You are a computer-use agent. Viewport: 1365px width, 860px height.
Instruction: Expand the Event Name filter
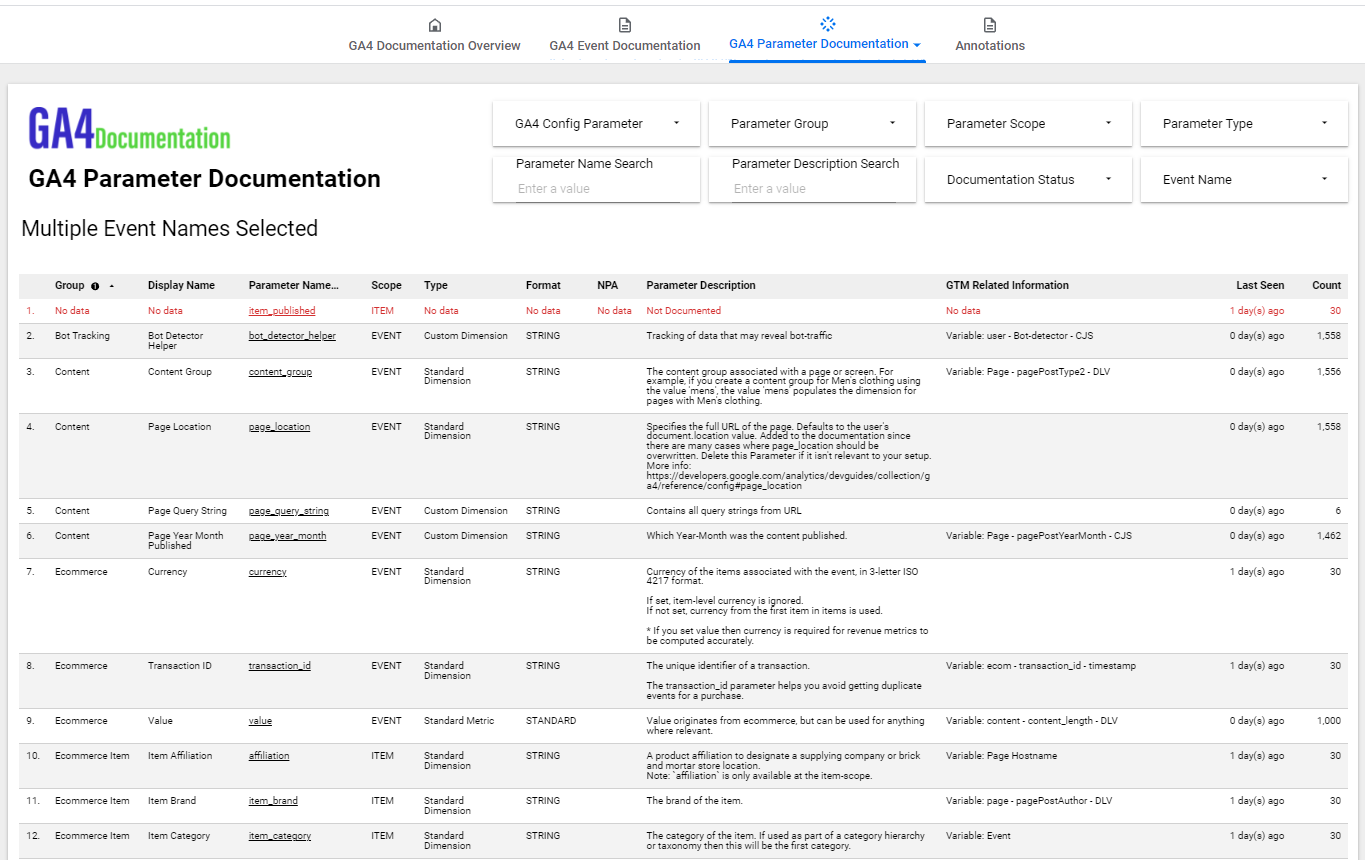1244,180
